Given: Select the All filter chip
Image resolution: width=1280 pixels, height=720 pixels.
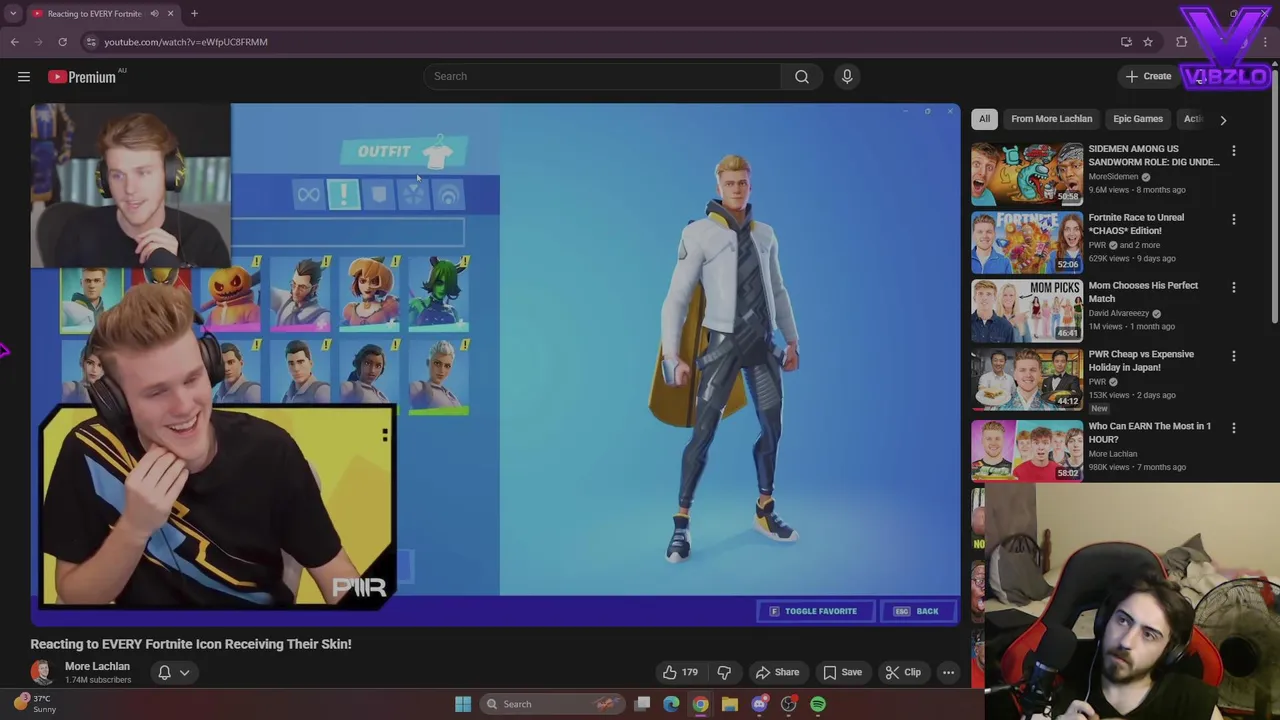Looking at the screenshot, I should click(984, 119).
